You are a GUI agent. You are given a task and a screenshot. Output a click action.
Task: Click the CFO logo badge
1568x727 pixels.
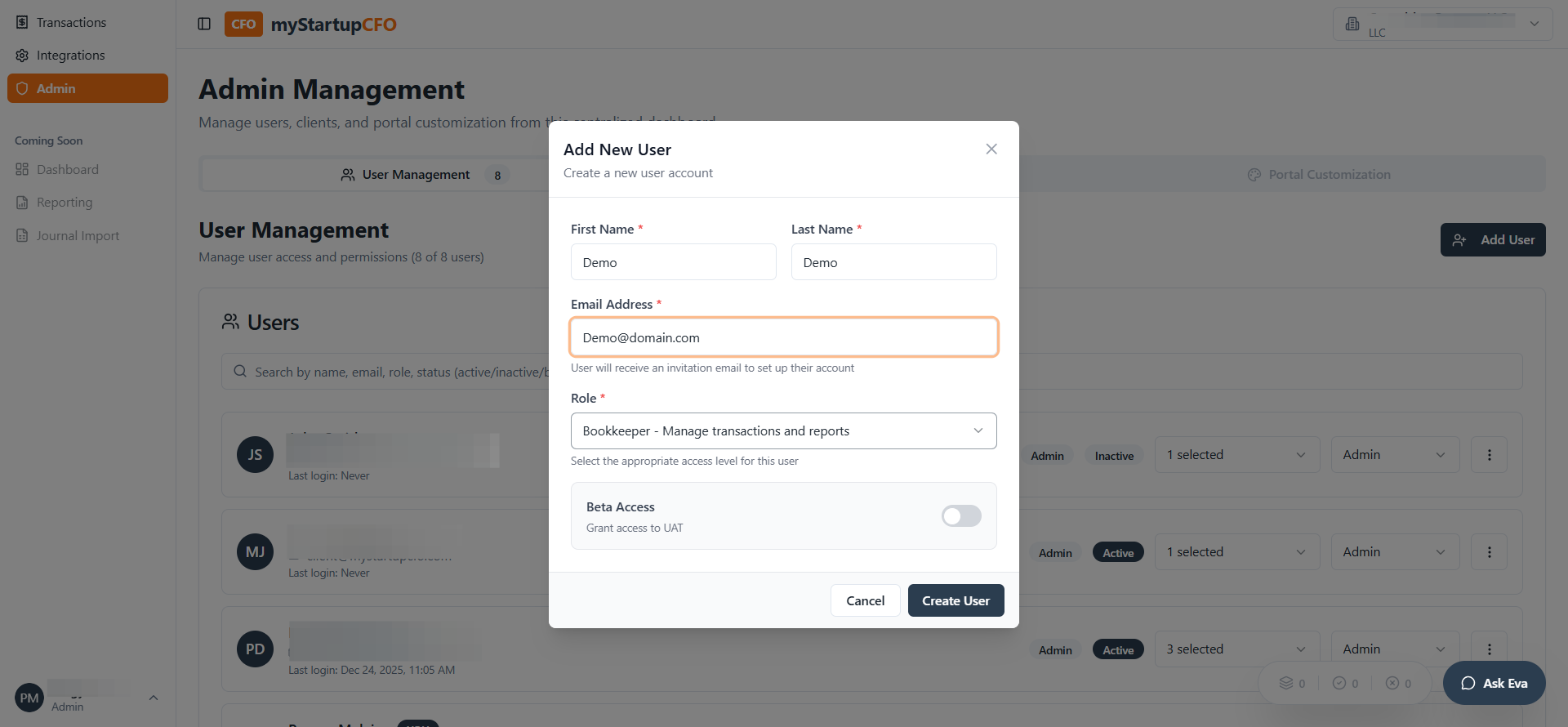pos(243,24)
